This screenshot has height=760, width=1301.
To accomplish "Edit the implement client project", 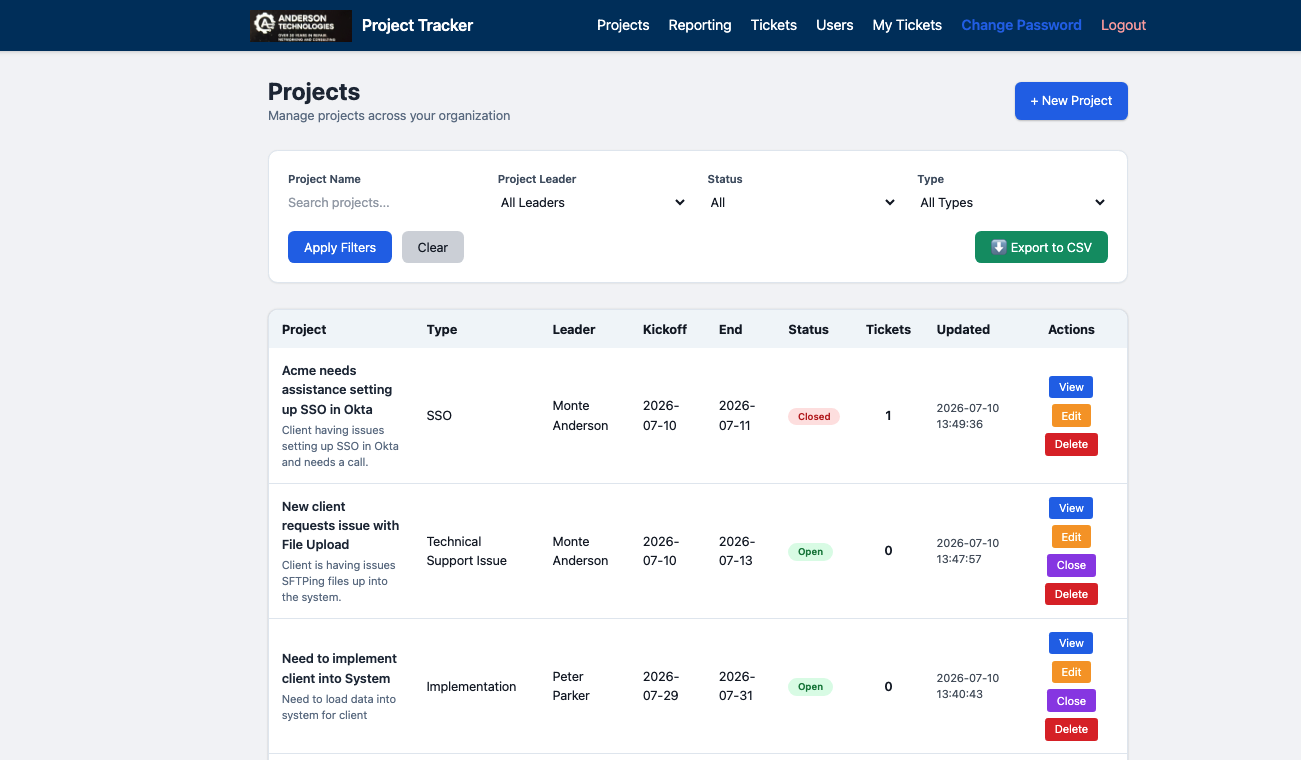I will [x=1071, y=672].
